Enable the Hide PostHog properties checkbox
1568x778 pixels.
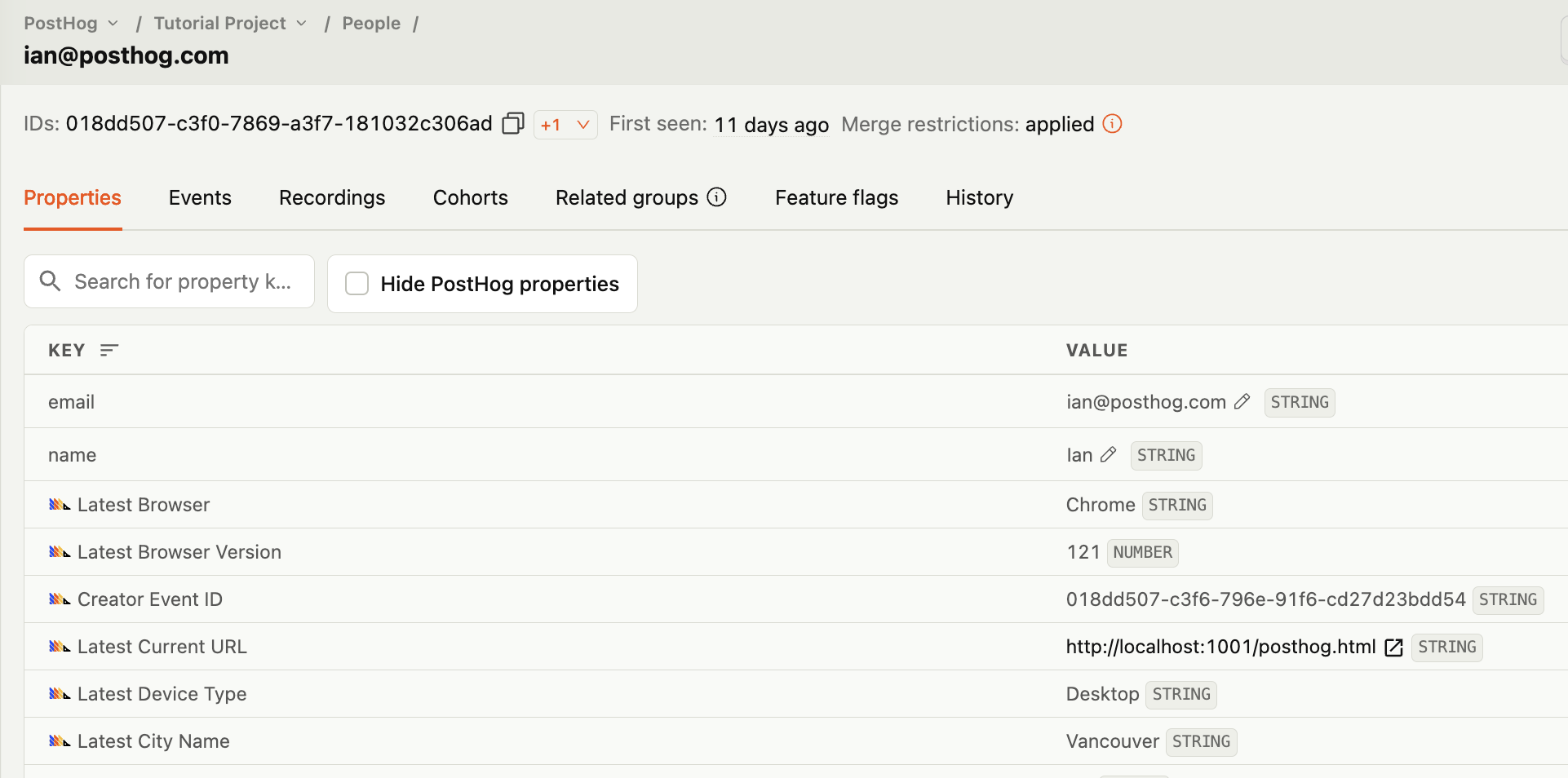point(357,284)
